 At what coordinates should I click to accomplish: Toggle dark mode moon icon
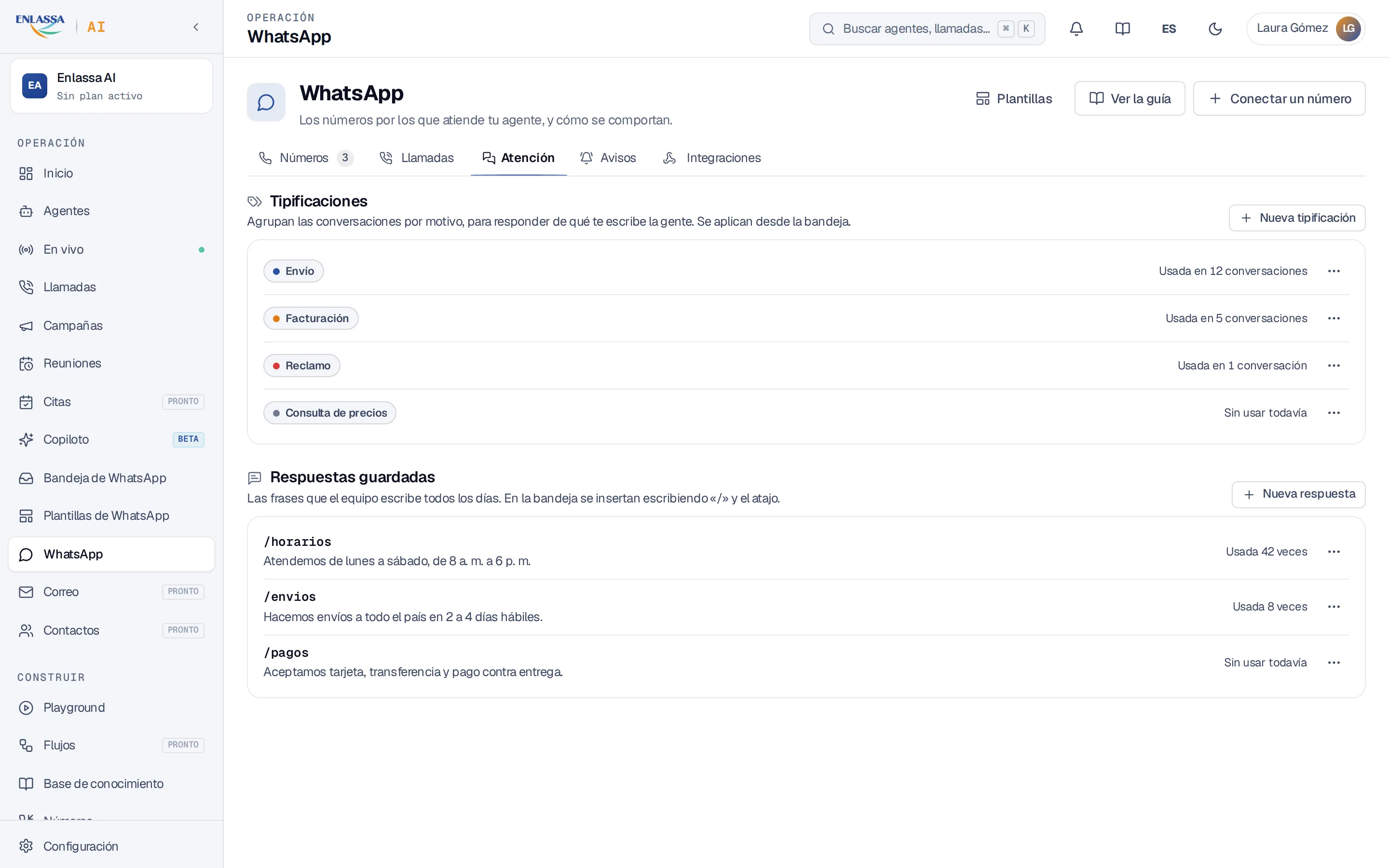[x=1215, y=29]
